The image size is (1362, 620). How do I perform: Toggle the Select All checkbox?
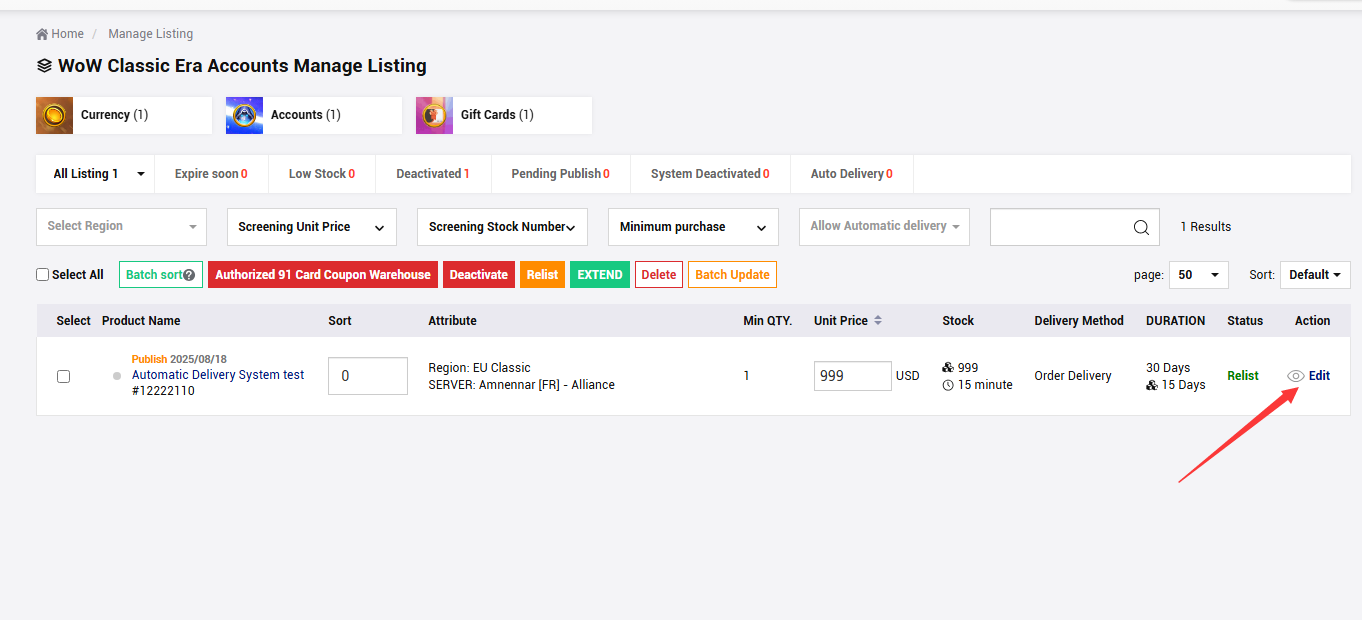(42, 275)
